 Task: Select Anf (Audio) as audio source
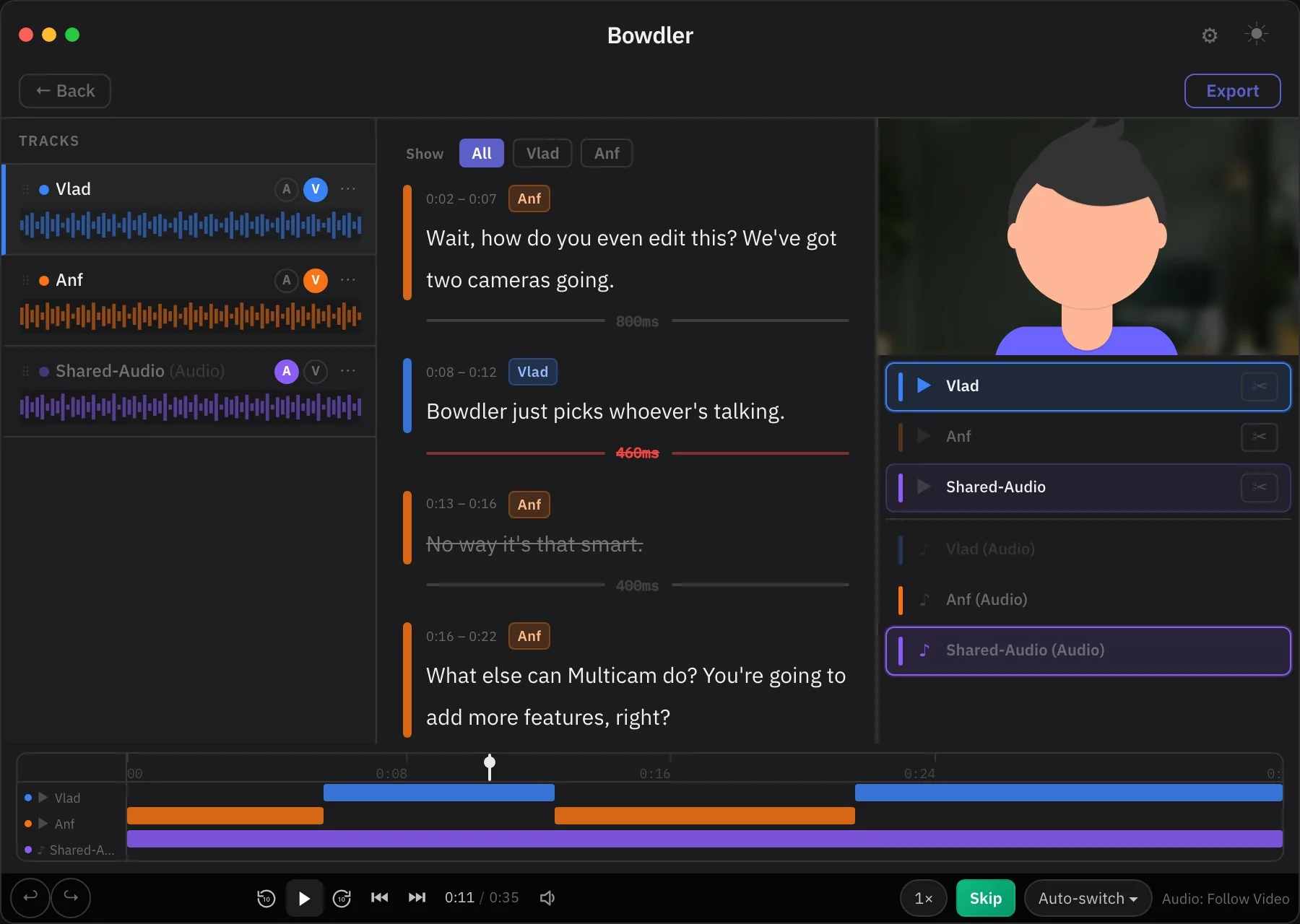(1088, 600)
